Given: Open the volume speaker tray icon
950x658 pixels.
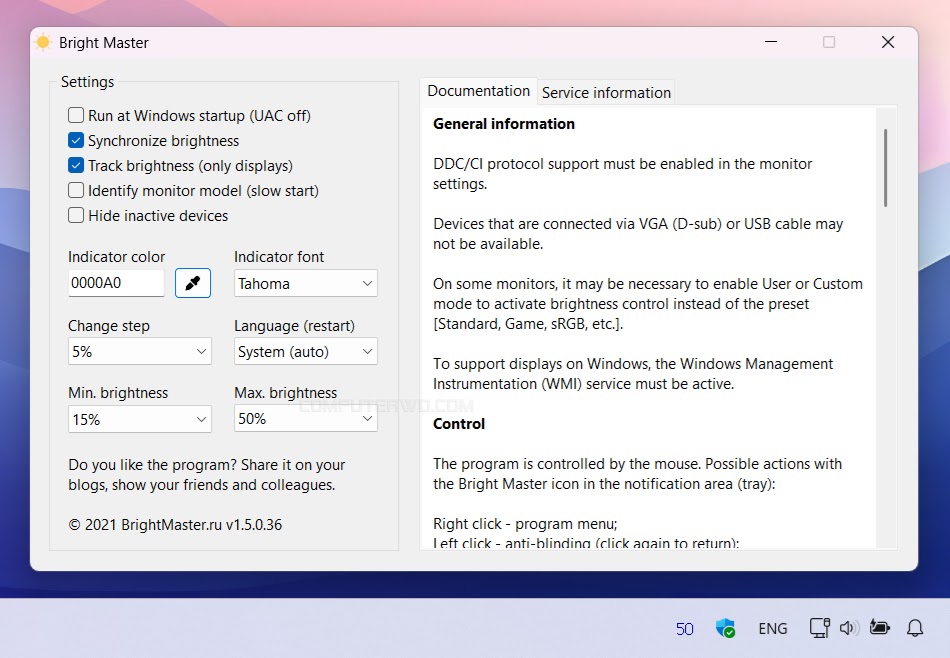Looking at the screenshot, I should pos(849,628).
